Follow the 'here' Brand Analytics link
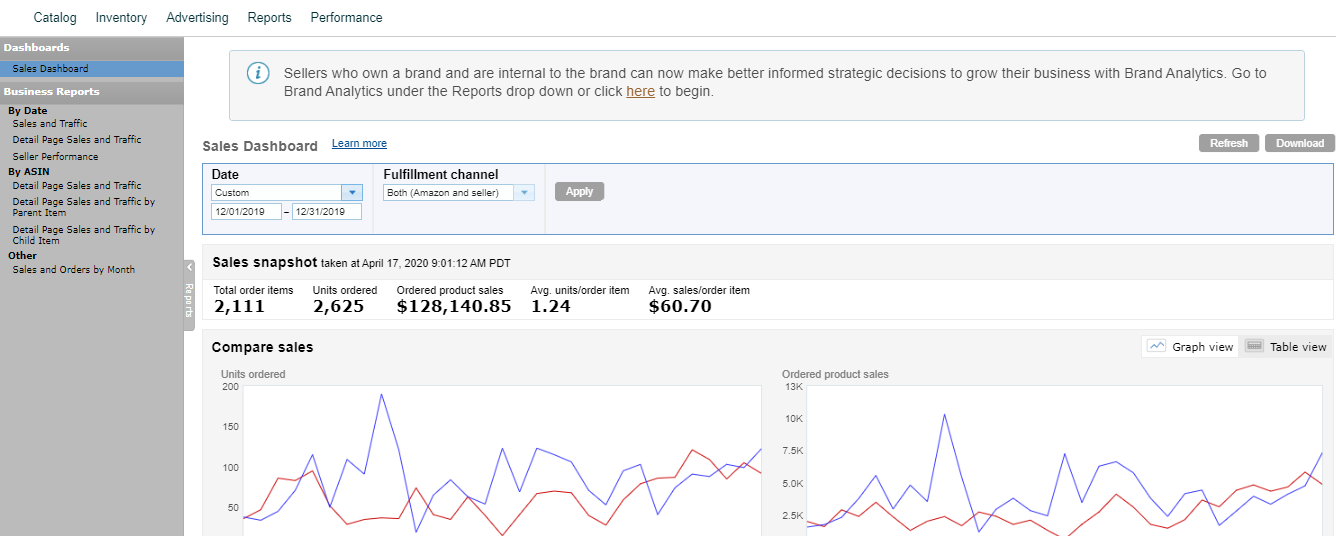 640,91
